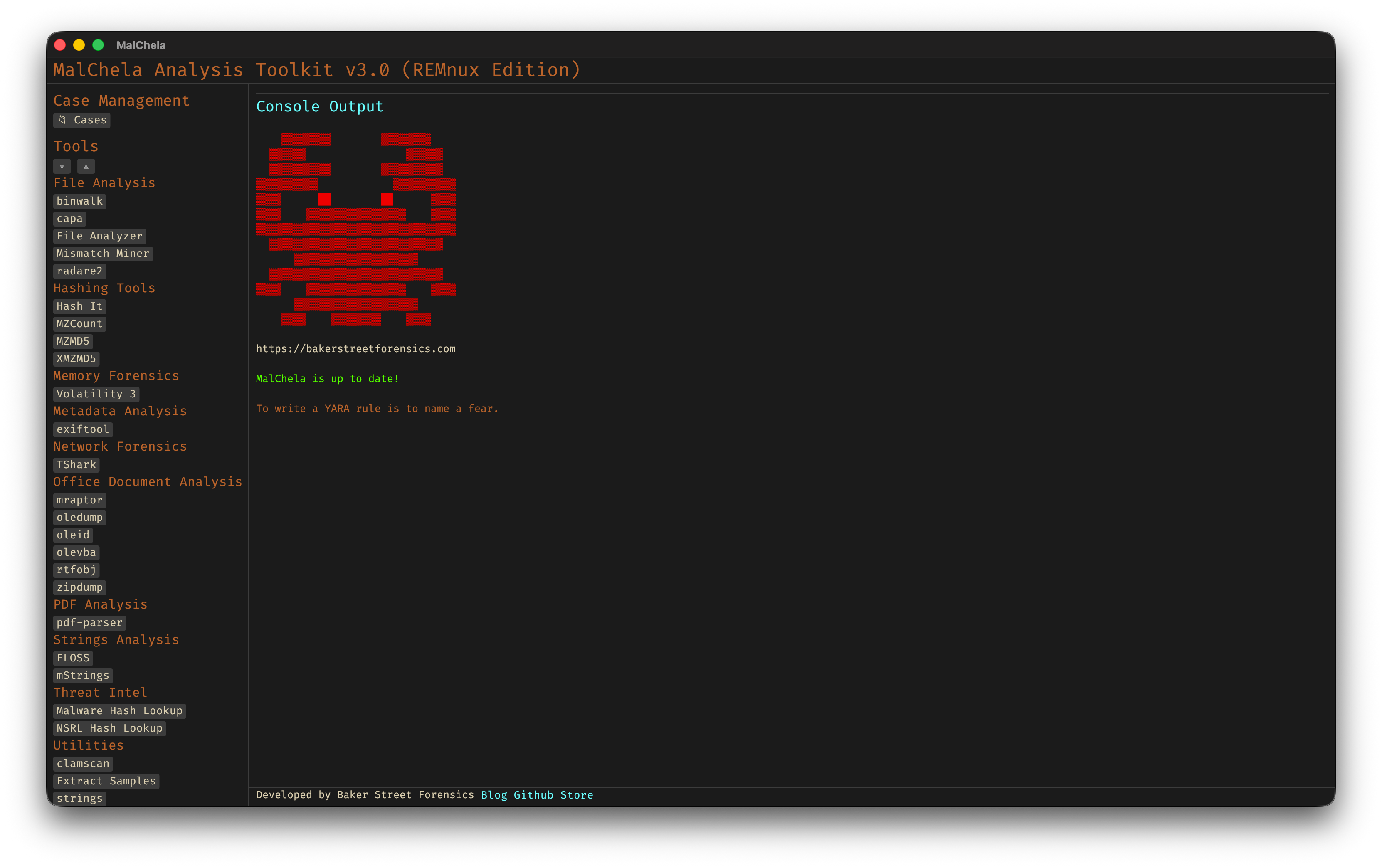Viewport: 1382px width, 868px height.
Task: Run FLOSS tool
Action: pyautogui.click(x=73, y=658)
